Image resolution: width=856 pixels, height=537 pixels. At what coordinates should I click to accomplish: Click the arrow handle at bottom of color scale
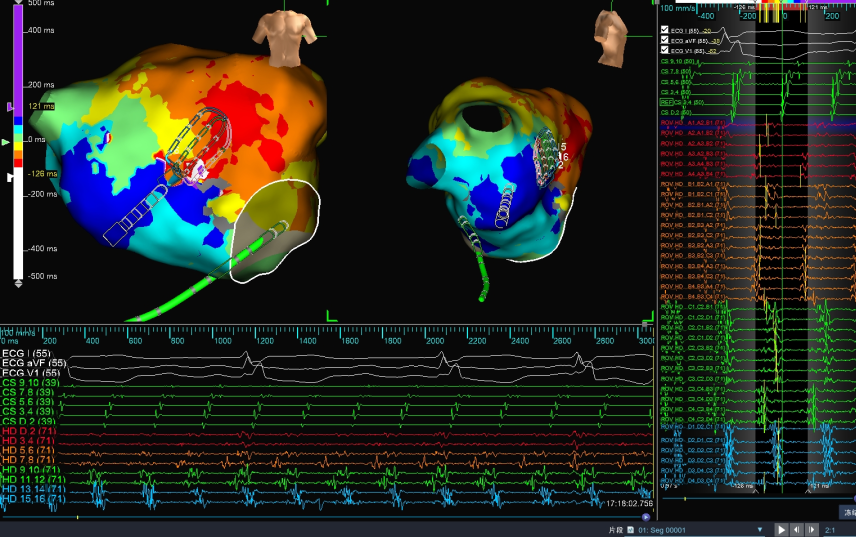(x=18, y=284)
